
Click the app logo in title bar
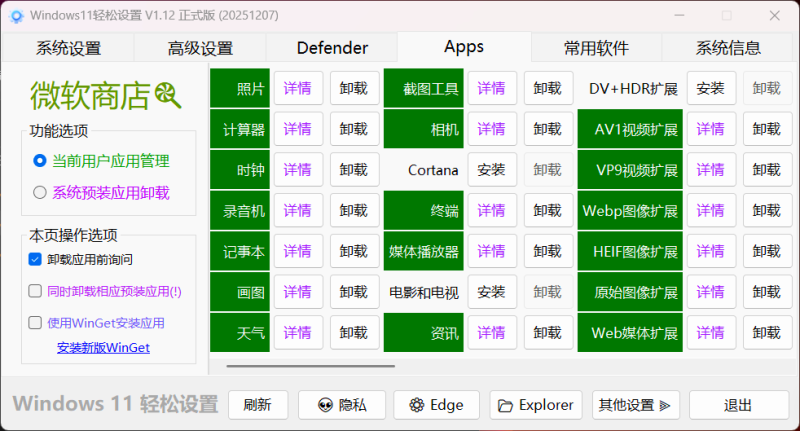[16, 16]
